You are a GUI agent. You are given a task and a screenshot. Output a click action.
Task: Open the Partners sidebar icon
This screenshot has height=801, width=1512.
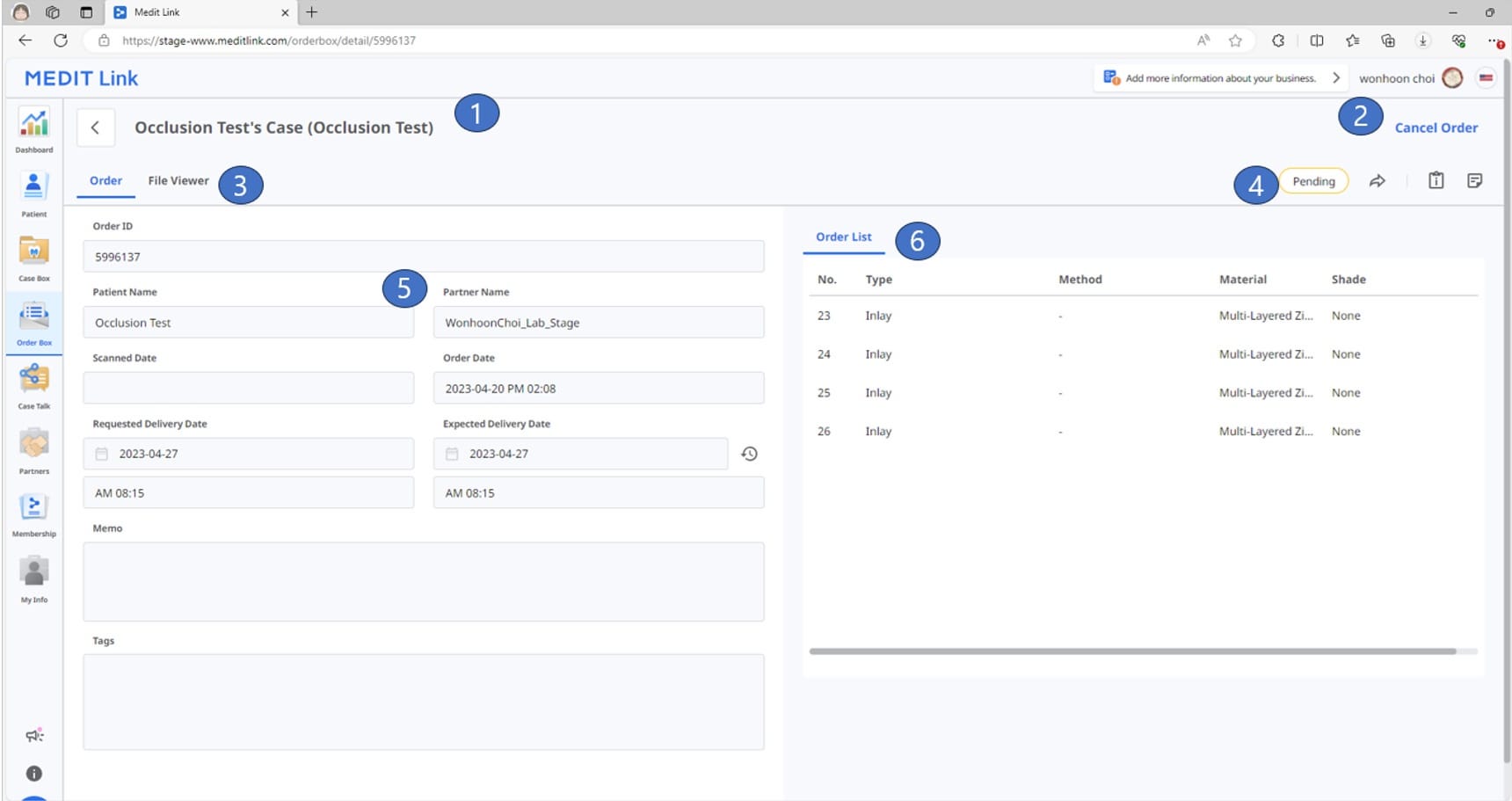[33, 451]
